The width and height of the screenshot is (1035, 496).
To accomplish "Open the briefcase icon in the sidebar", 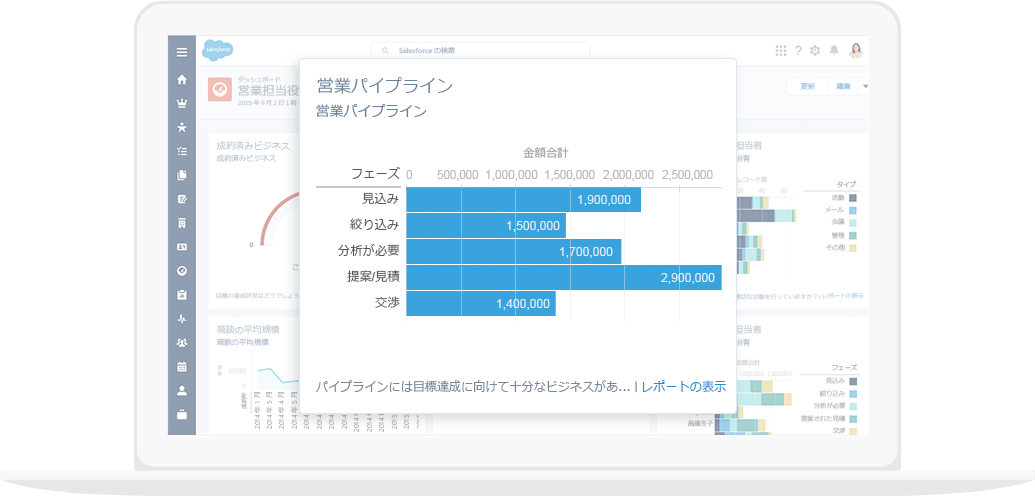I will [181, 414].
